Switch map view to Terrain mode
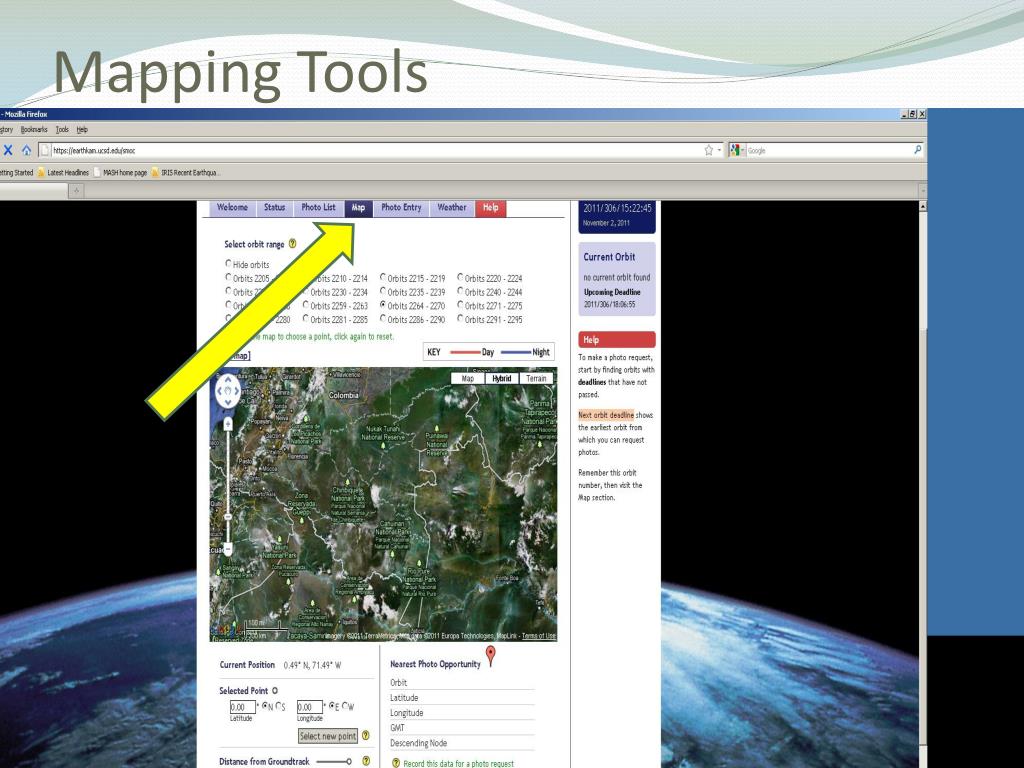 [536, 378]
